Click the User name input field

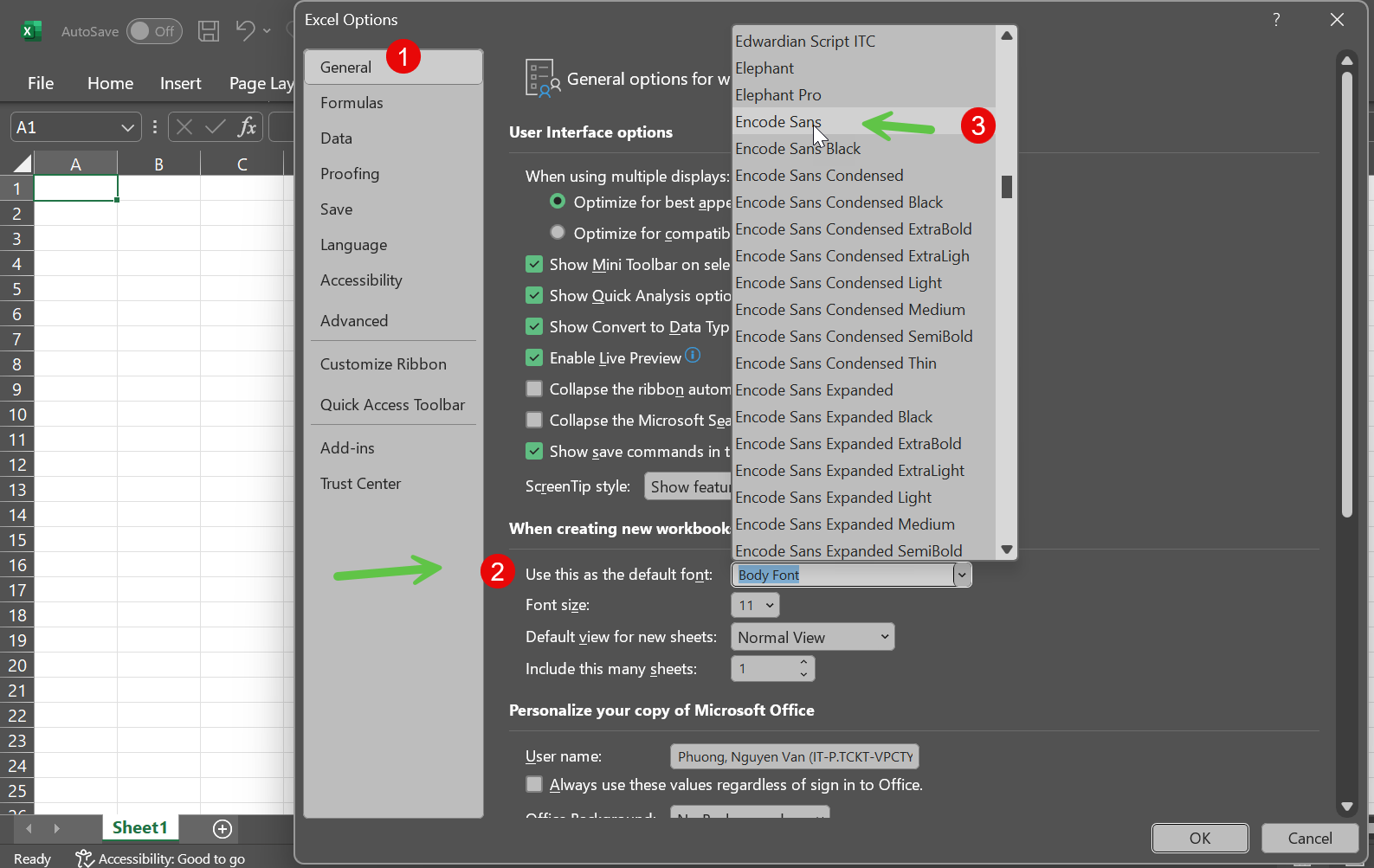pos(795,756)
